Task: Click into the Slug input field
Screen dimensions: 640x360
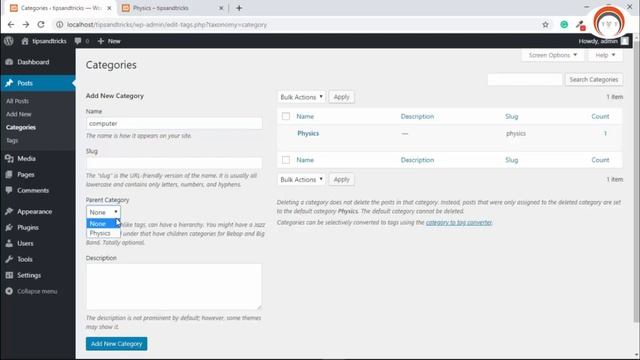Action: tap(174, 163)
